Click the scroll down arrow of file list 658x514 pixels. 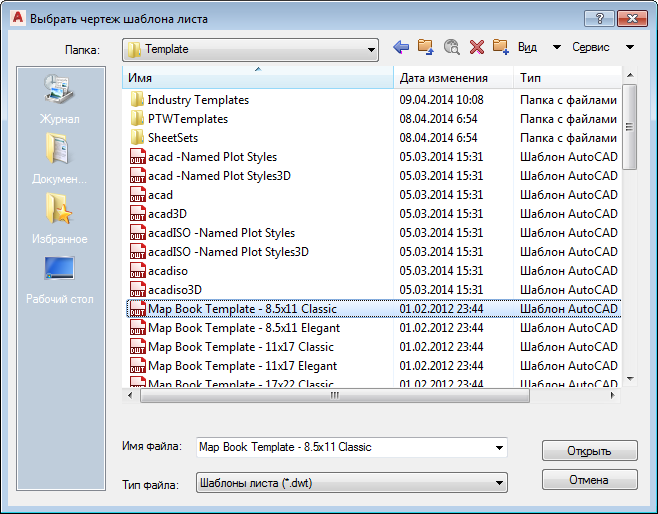pyautogui.click(x=629, y=378)
